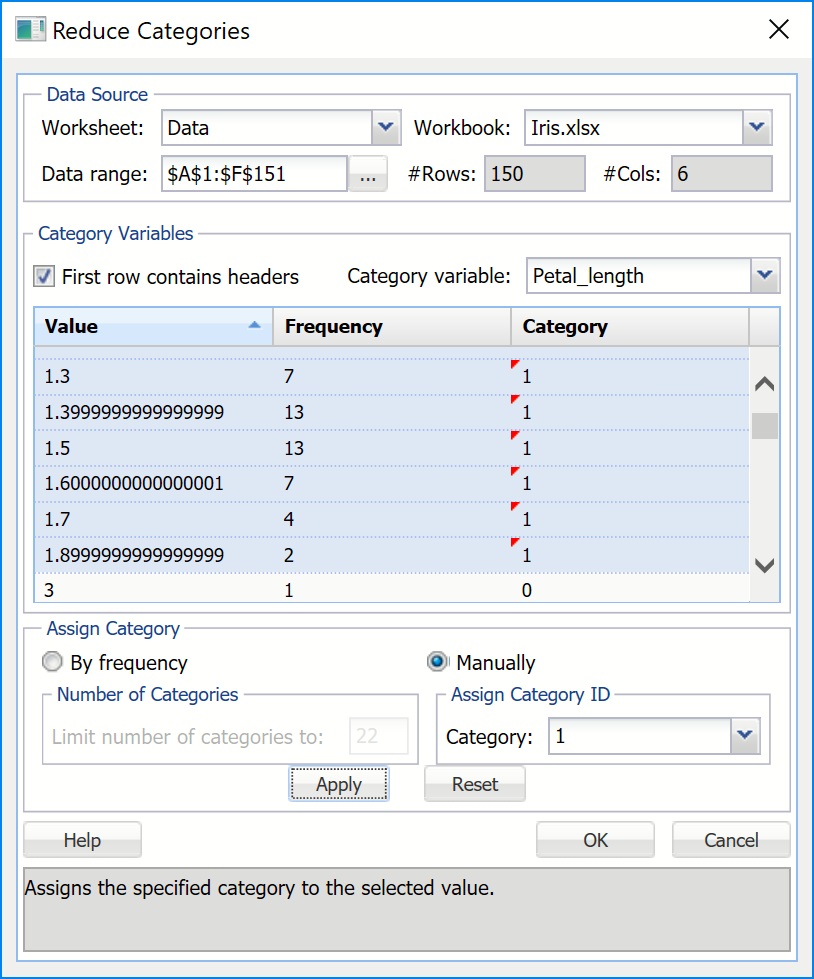
Task: Click the Reset button
Action: [x=474, y=784]
